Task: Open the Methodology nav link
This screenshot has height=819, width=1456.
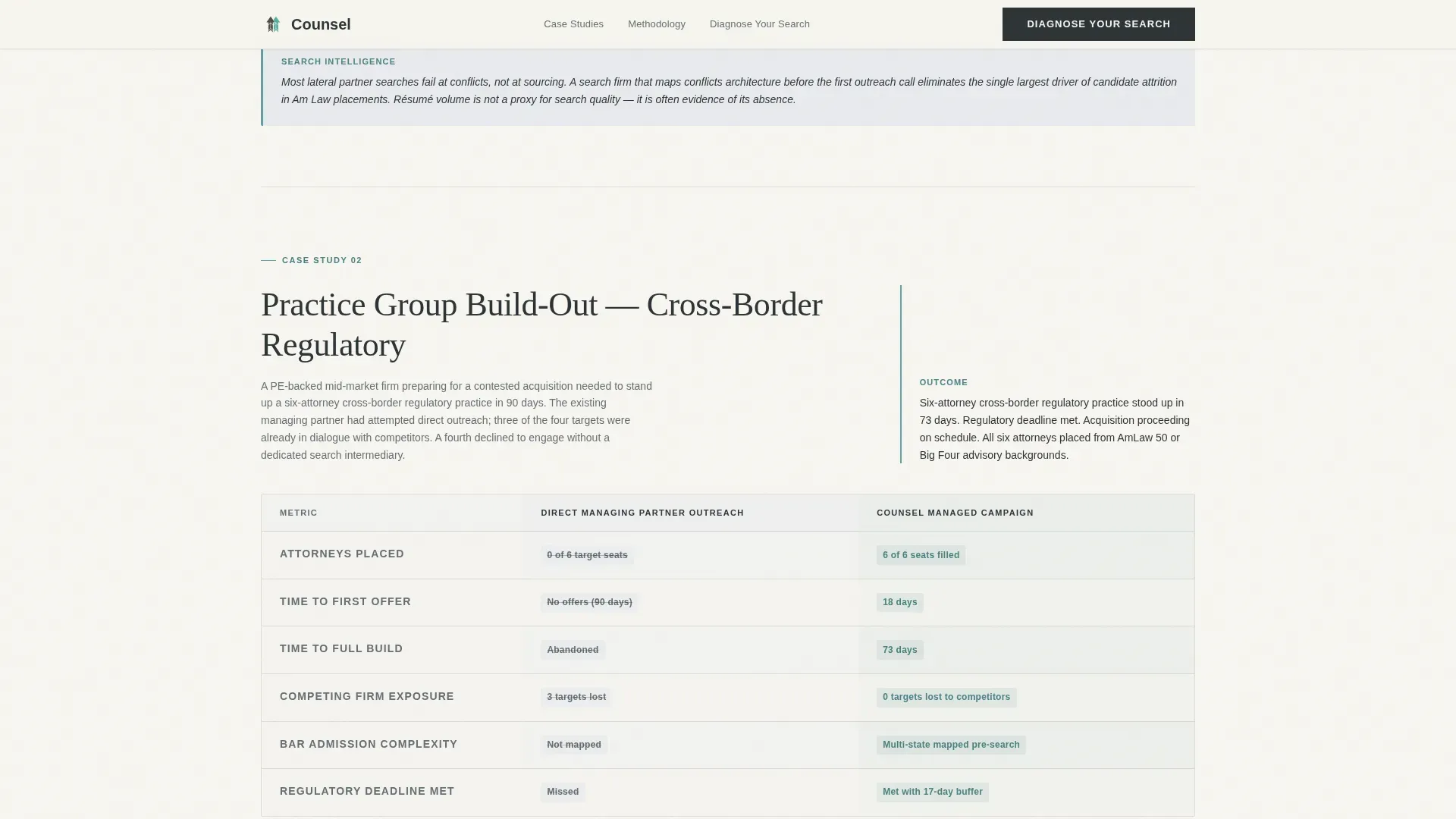Action: click(657, 24)
